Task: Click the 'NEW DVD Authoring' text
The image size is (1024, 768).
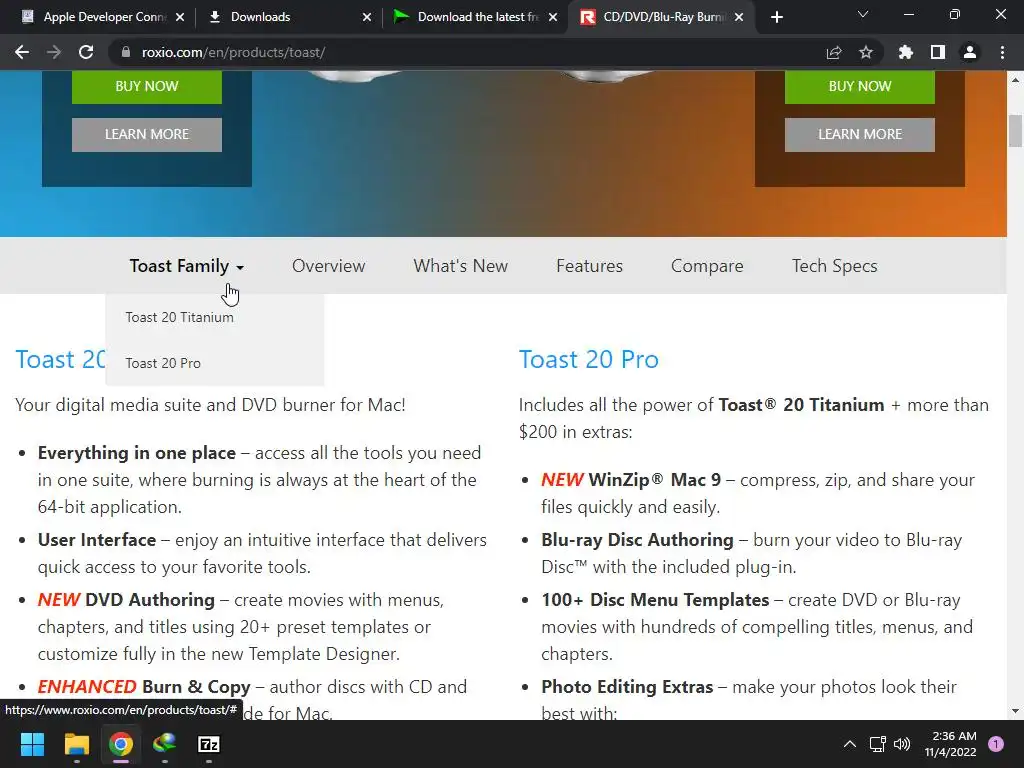Action: 126,600
